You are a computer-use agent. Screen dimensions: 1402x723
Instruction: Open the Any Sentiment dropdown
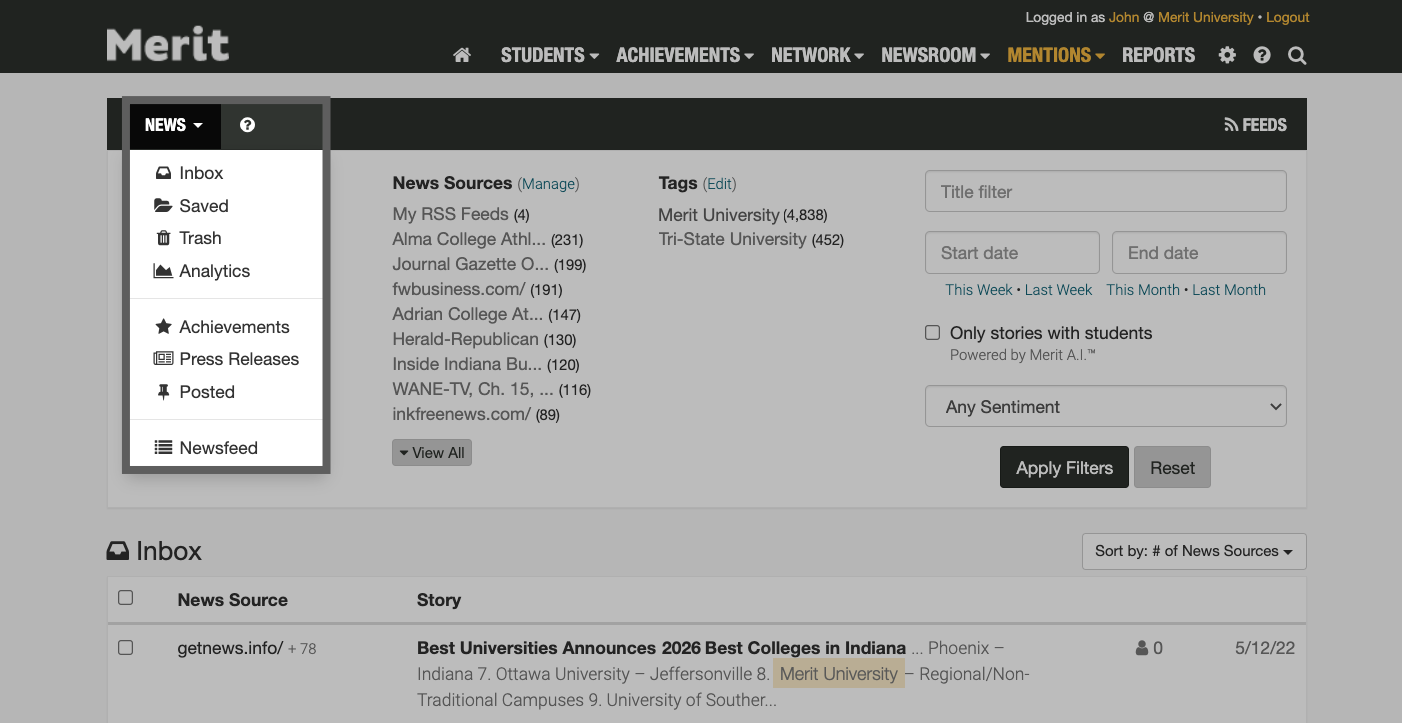click(x=1105, y=406)
